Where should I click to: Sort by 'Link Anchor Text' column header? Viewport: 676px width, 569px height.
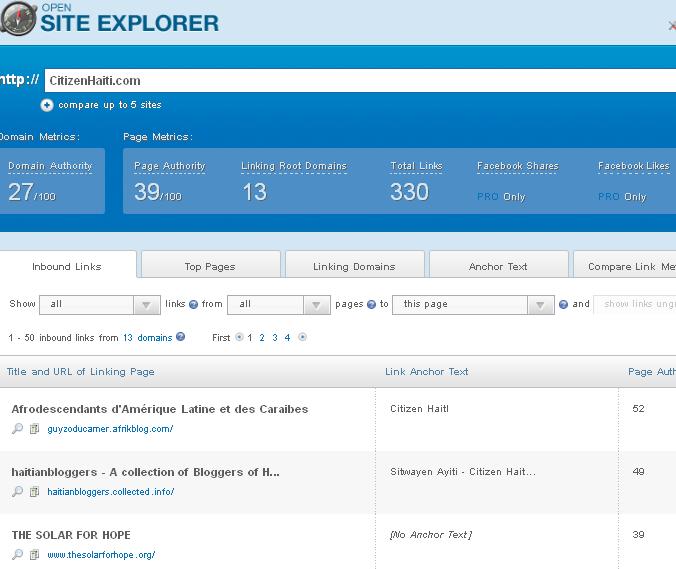pos(426,372)
